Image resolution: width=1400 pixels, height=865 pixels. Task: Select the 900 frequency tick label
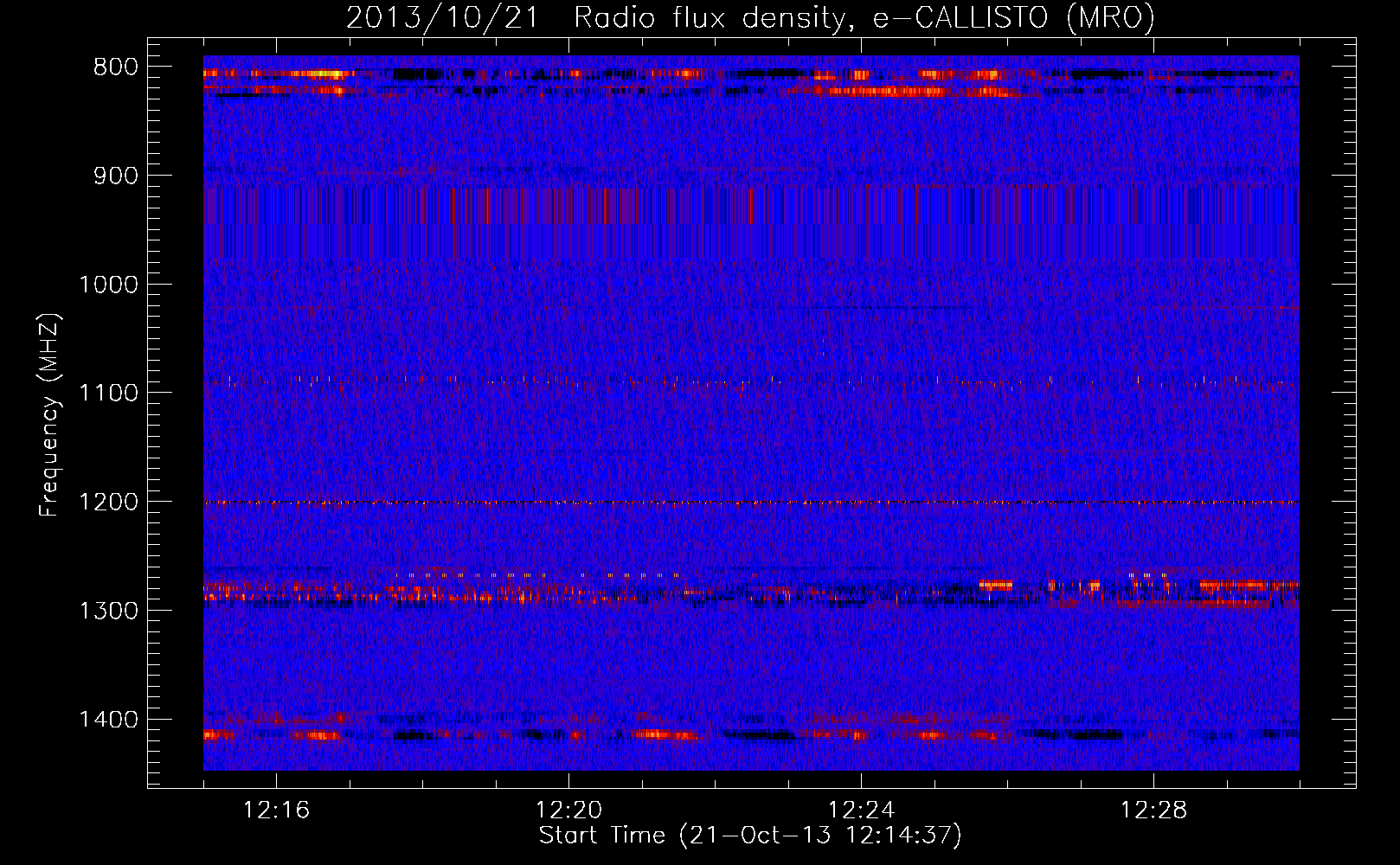(x=116, y=176)
